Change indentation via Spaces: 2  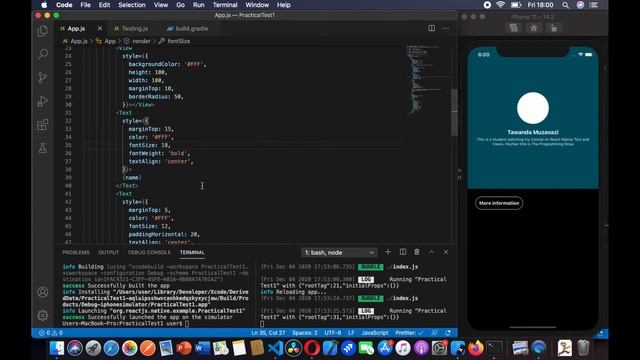tap(304, 333)
